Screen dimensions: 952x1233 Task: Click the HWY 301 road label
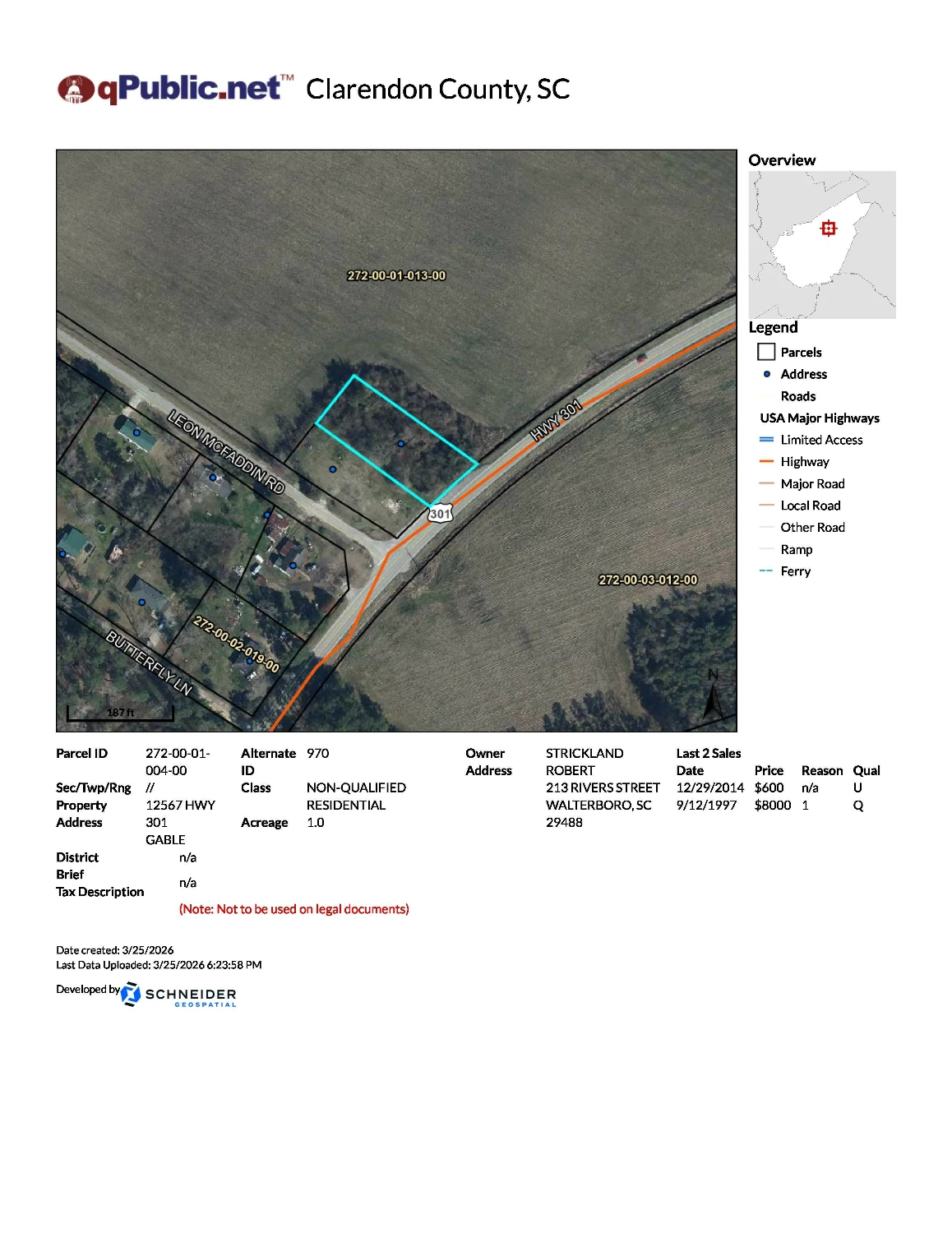pos(556,420)
